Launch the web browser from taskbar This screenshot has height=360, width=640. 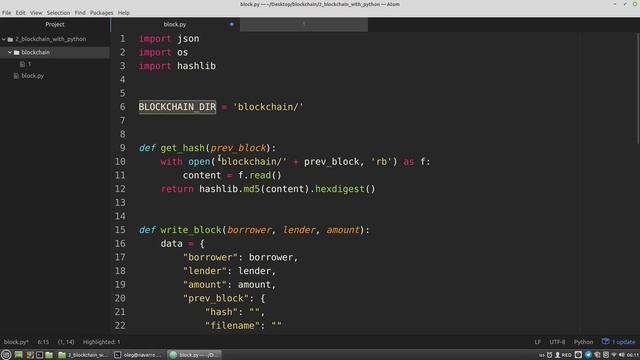30,355
